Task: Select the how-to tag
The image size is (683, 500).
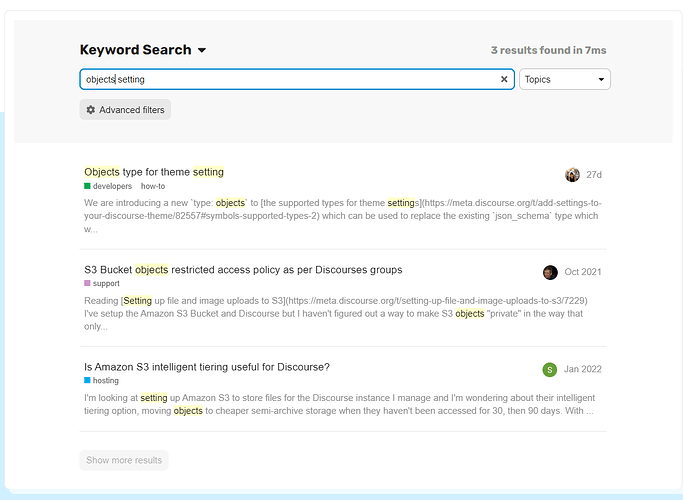Action: (x=153, y=186)
